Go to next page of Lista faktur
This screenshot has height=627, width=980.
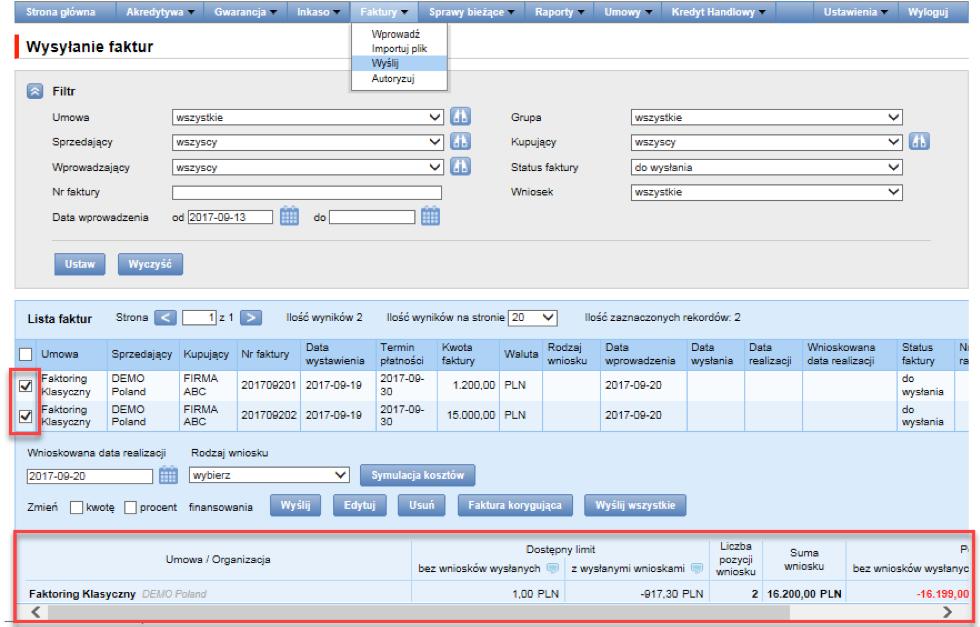(x=251, y=318)
